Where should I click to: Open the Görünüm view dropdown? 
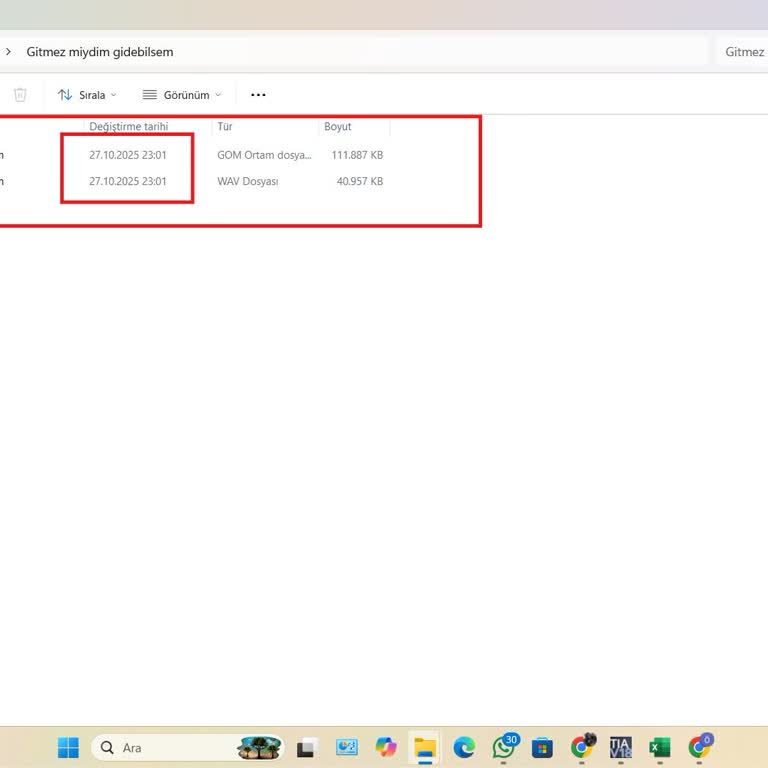pos(181,95)
